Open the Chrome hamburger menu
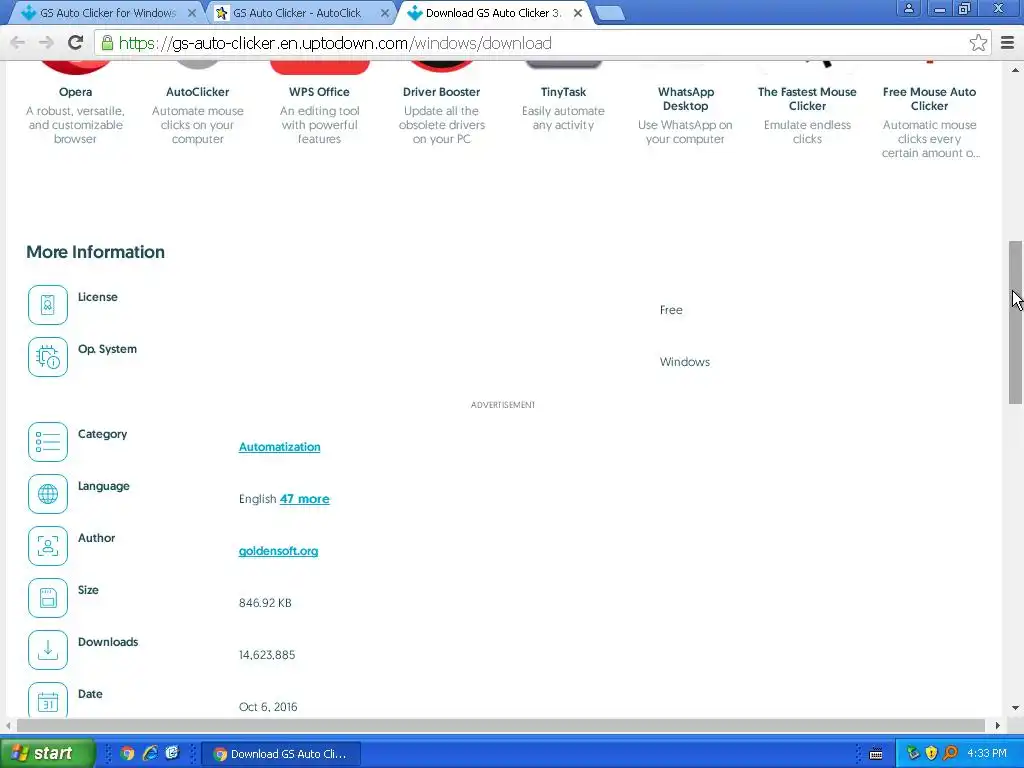The image size is (1024, 768). click(1007, 43)
